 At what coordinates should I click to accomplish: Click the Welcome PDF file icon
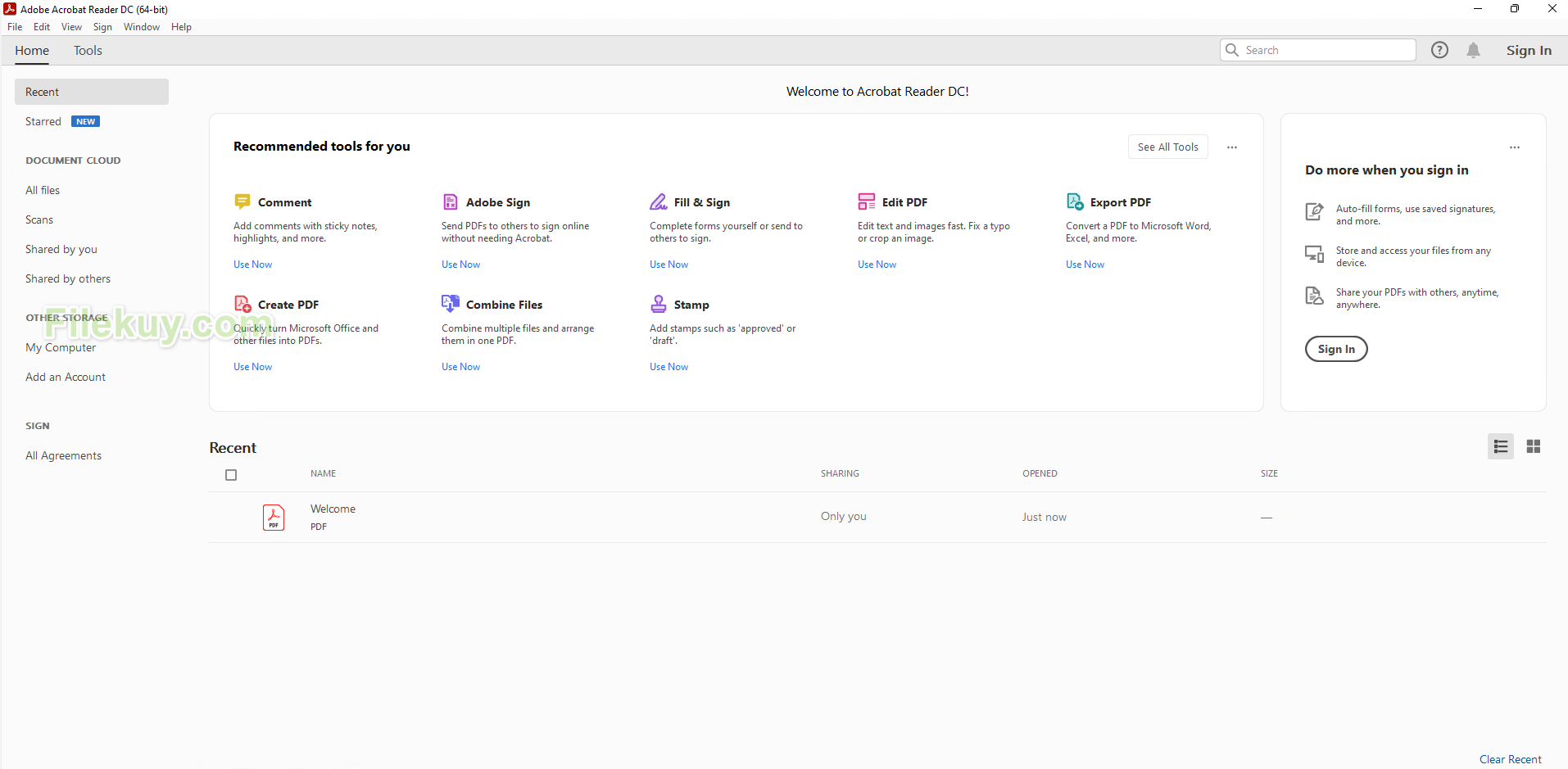(x=274, y=518)
